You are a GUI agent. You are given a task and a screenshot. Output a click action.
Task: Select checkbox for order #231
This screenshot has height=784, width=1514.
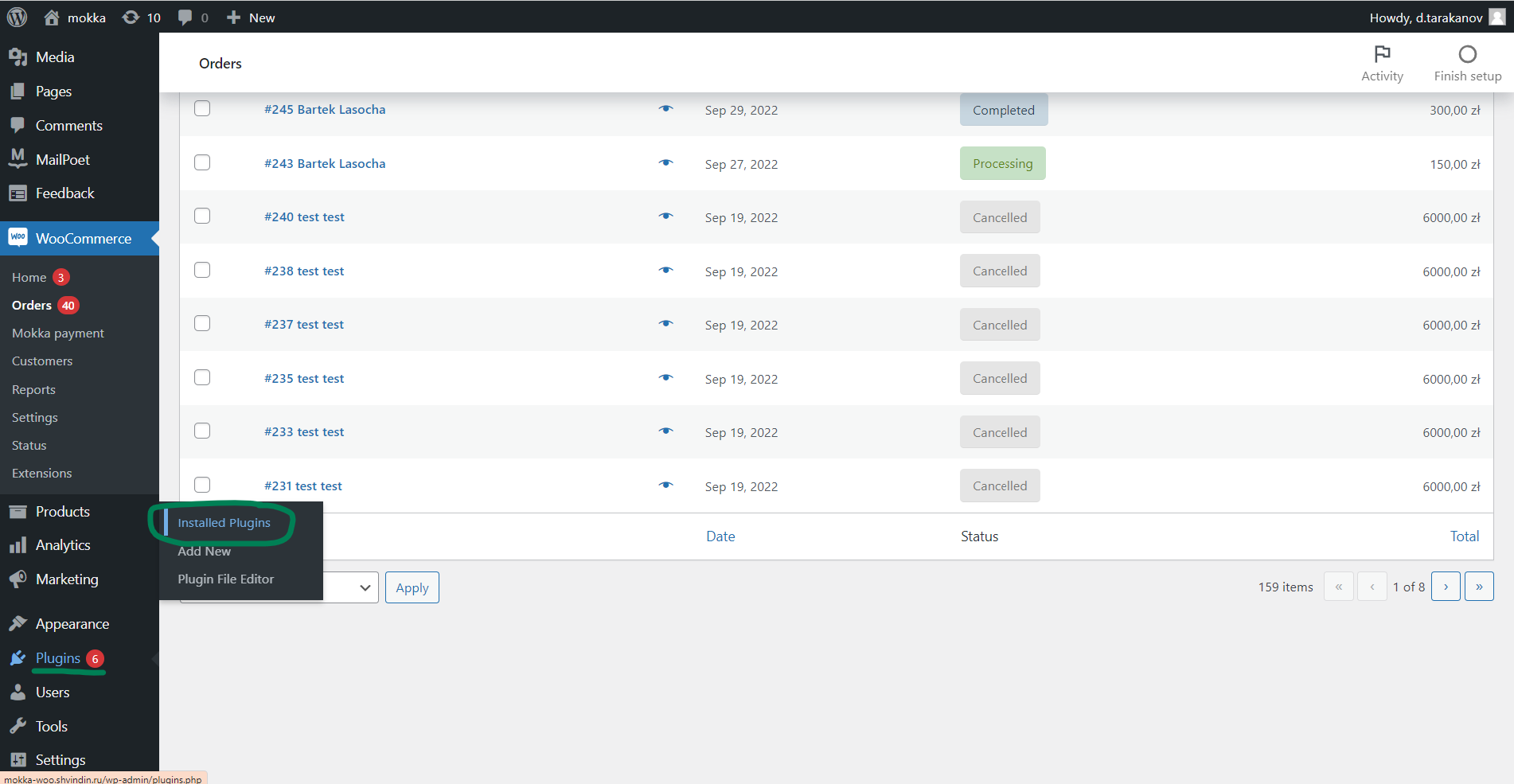pos(202,485)
